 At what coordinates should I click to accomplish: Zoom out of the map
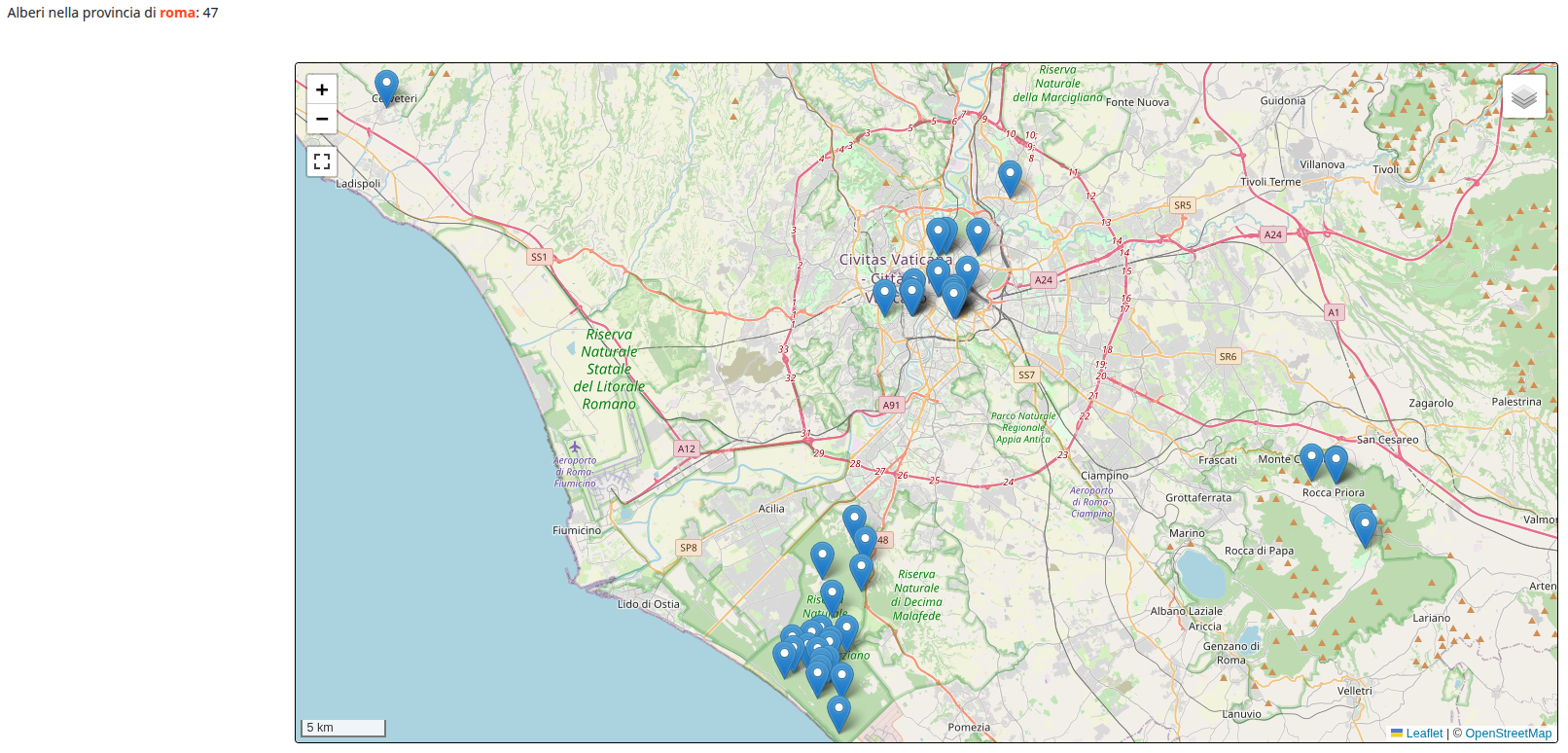(x=322, y=119)
